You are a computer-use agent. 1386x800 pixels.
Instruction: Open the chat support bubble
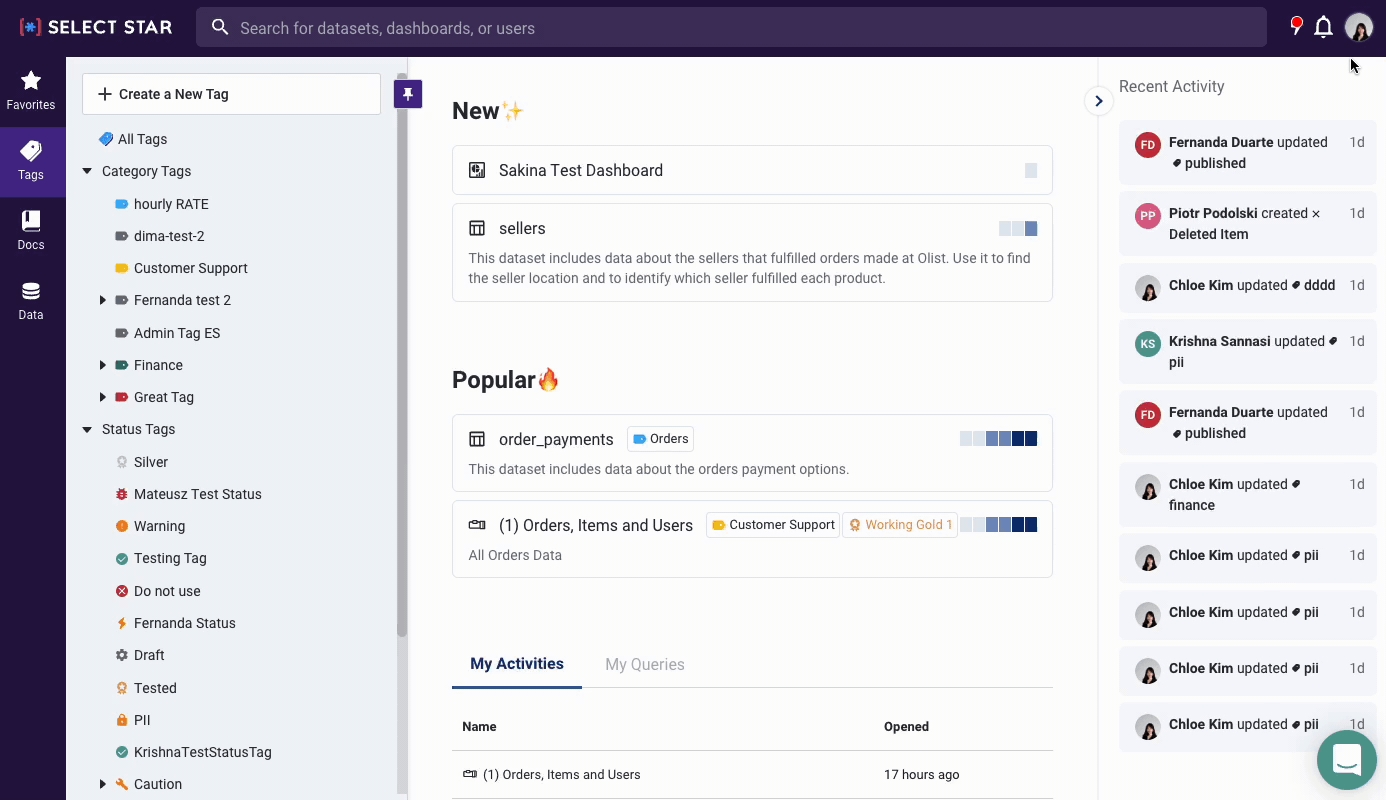1346,760
